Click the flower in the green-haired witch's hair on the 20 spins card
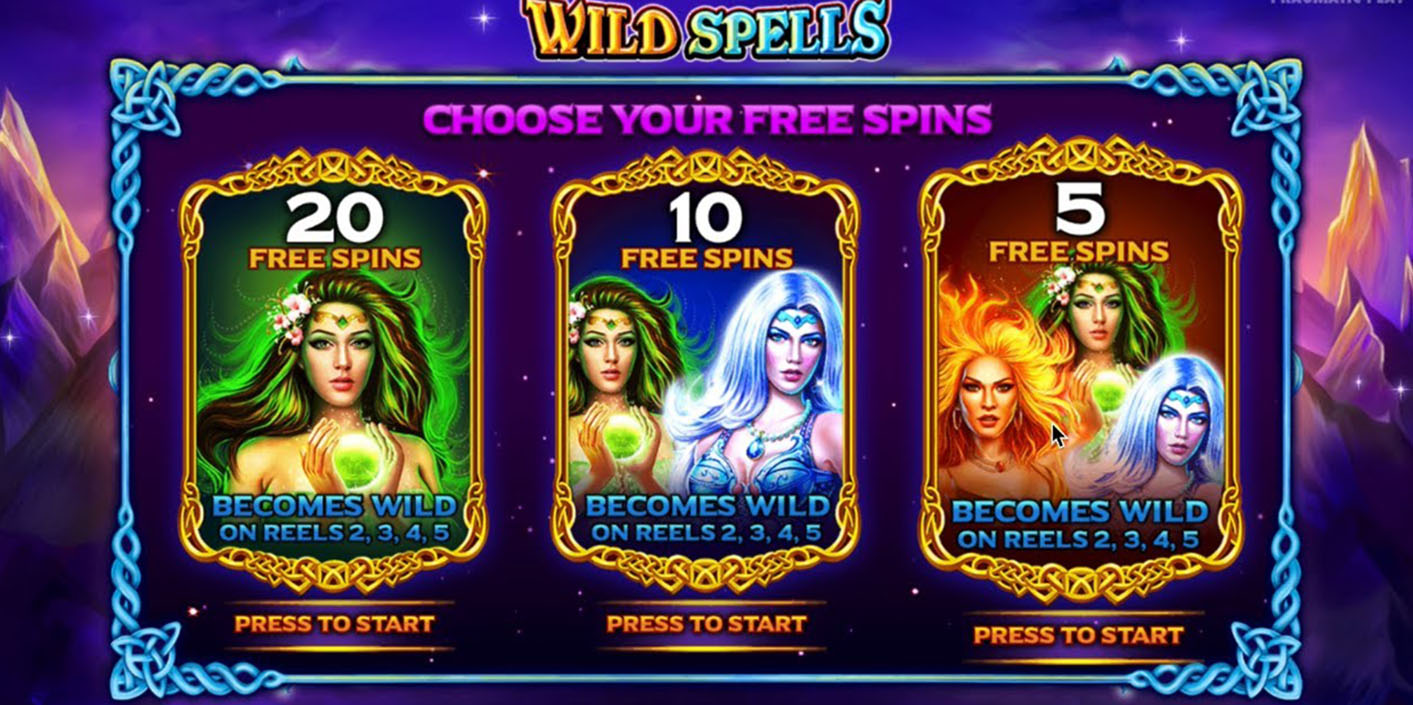This screenshot has width=1413, height=705. coord(291,313)
